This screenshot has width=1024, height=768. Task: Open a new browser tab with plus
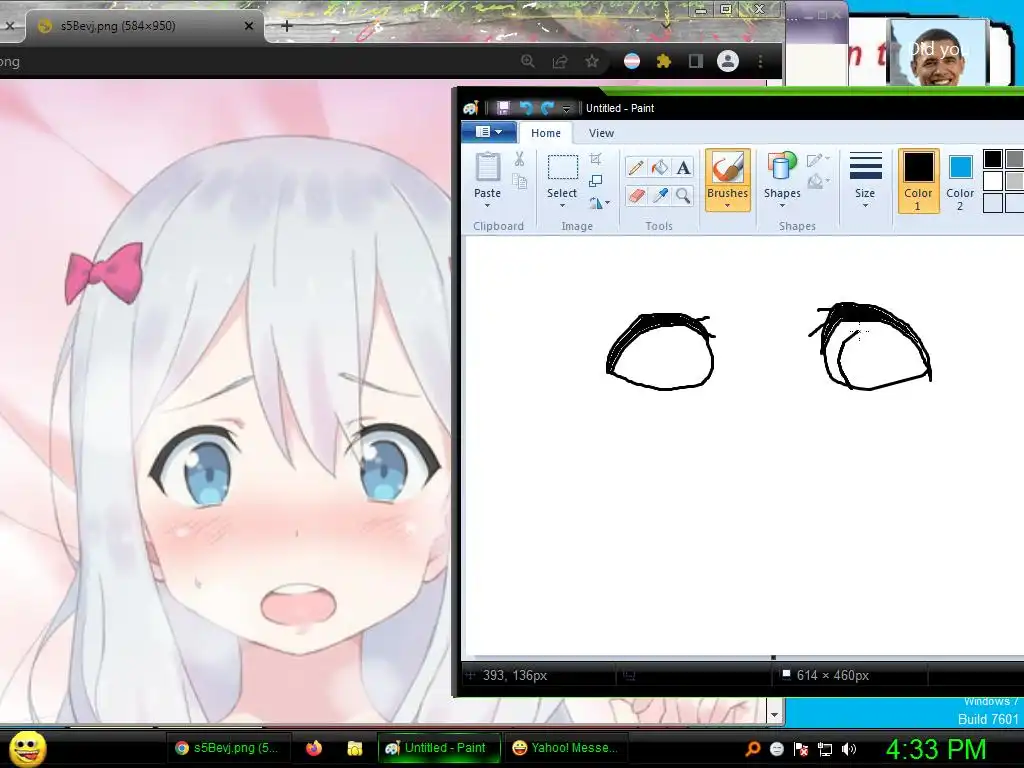(286, 26)
